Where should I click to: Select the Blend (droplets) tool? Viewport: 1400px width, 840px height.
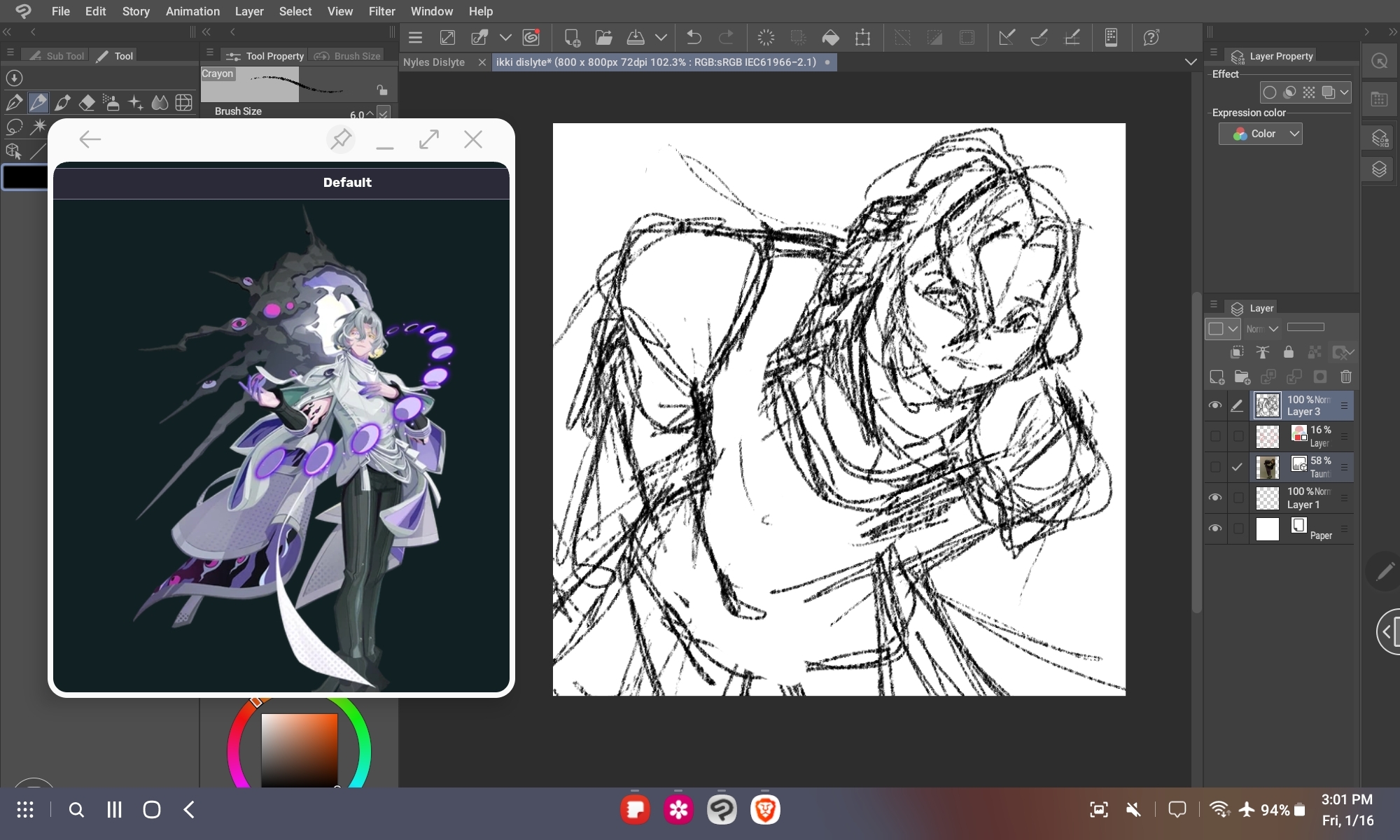(x=160, y=104)
